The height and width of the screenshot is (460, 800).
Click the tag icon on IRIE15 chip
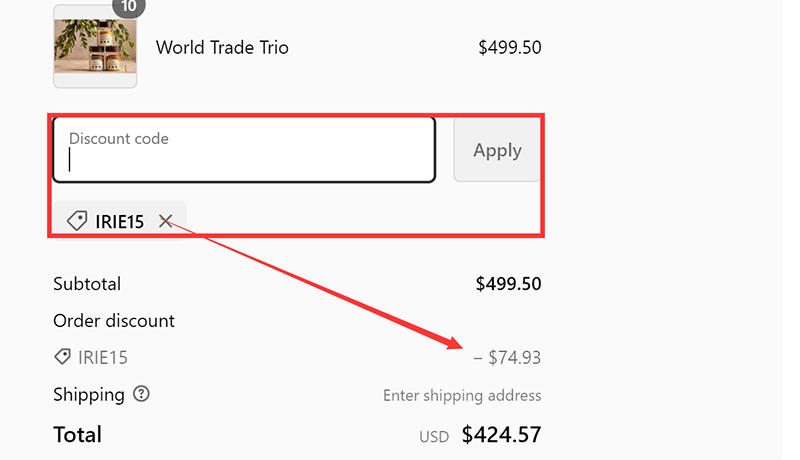pos(76,221)
